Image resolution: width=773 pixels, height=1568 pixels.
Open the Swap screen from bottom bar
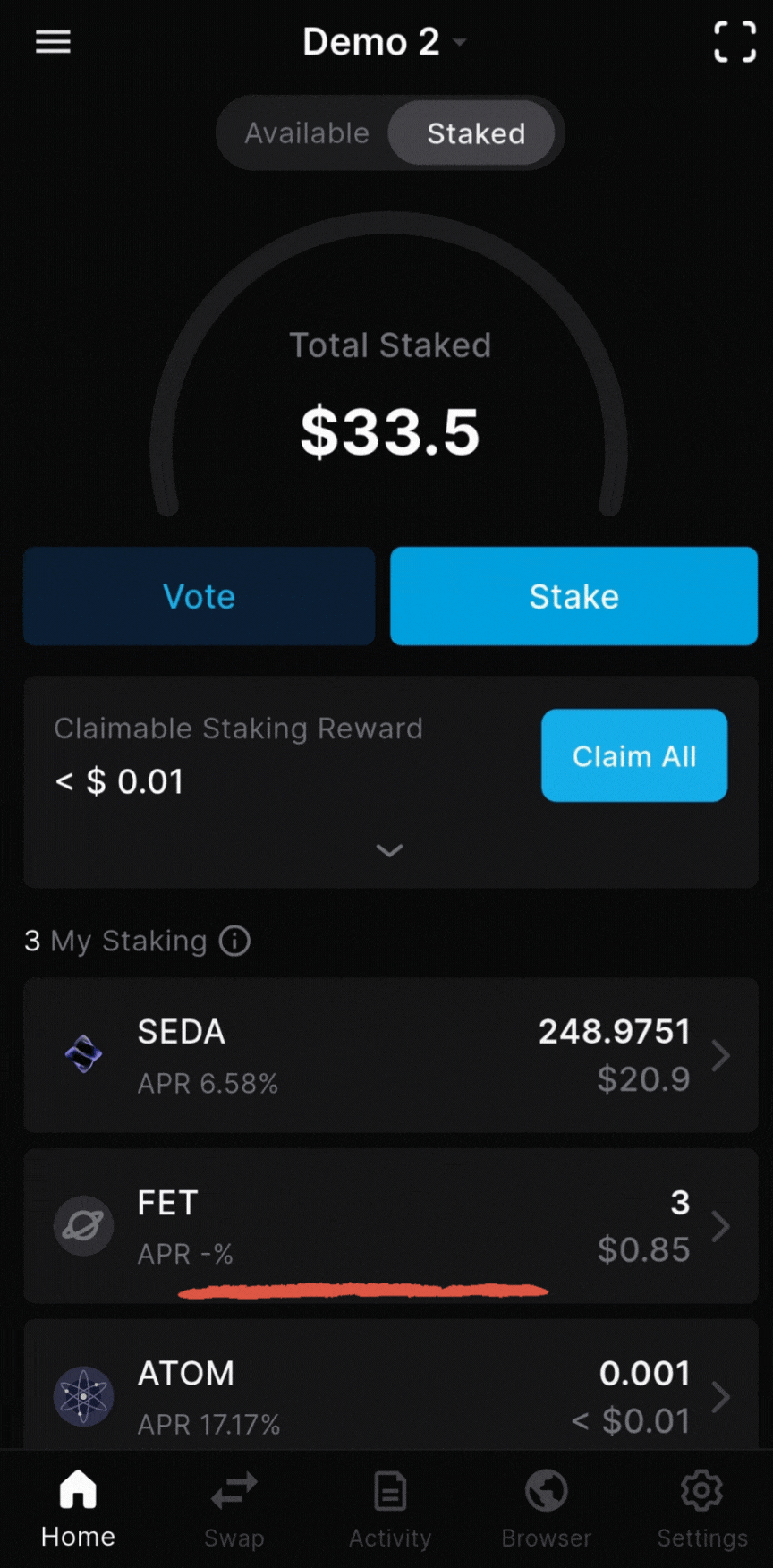[x=234, y=1508]
